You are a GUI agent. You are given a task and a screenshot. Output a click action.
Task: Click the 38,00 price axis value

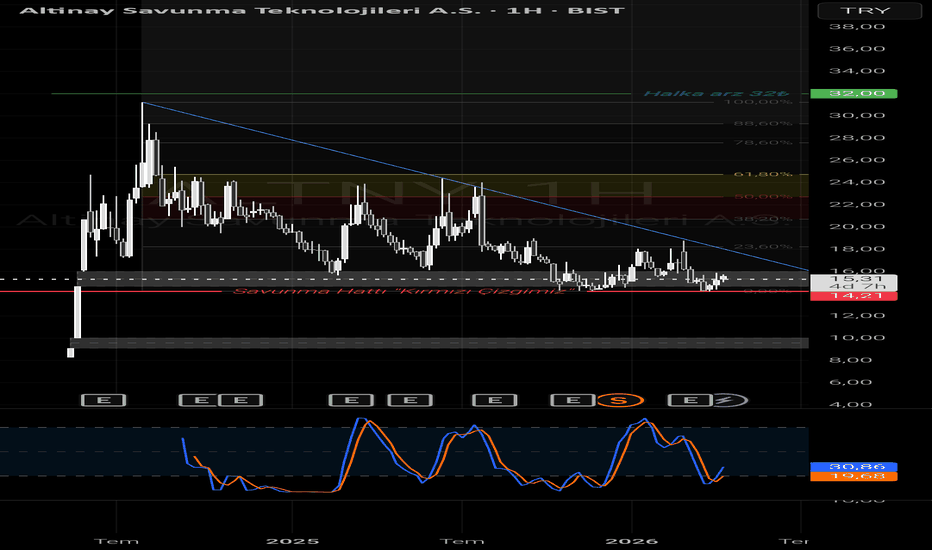[857, 27]
